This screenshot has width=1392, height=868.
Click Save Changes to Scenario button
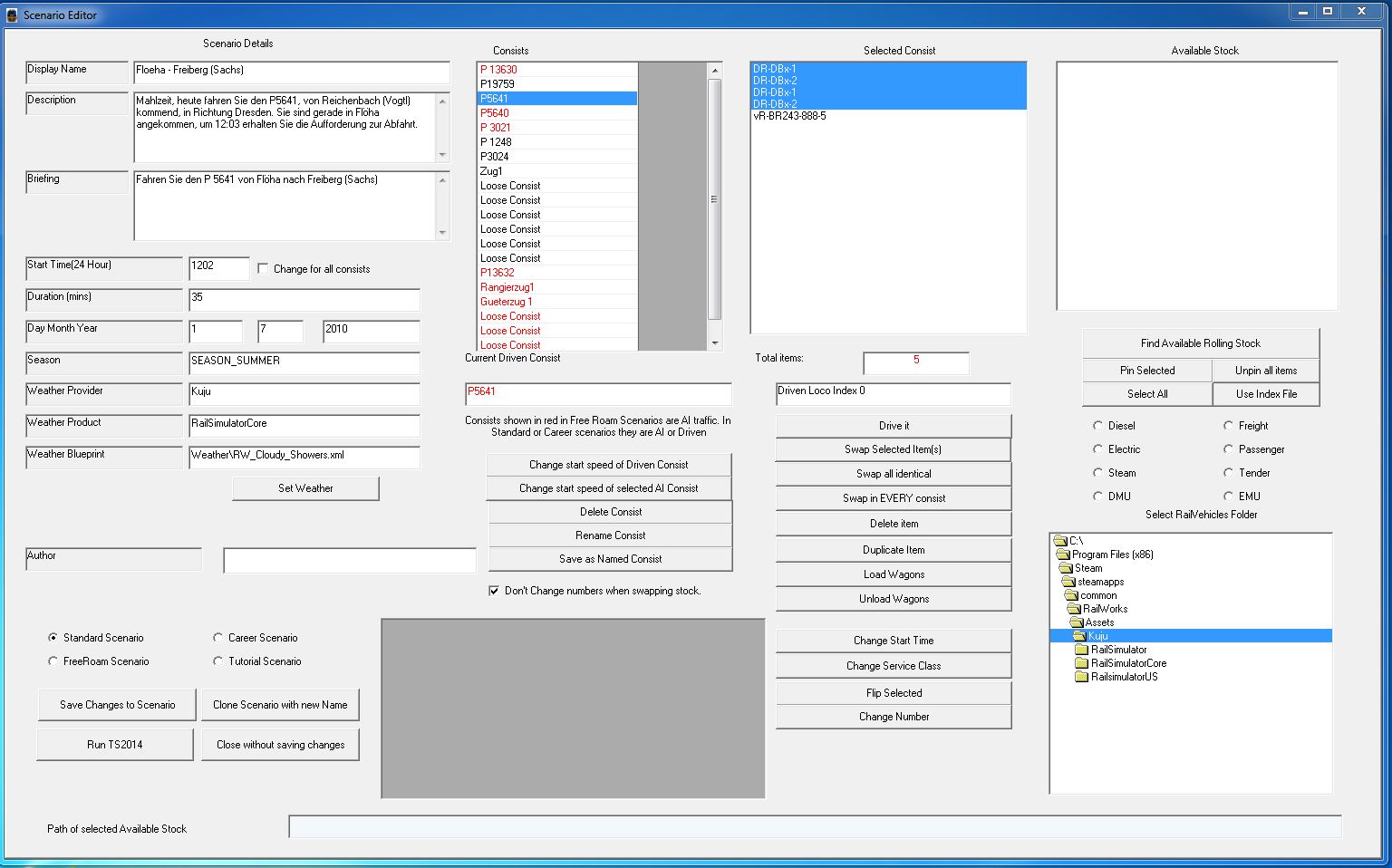pos(117,705)
